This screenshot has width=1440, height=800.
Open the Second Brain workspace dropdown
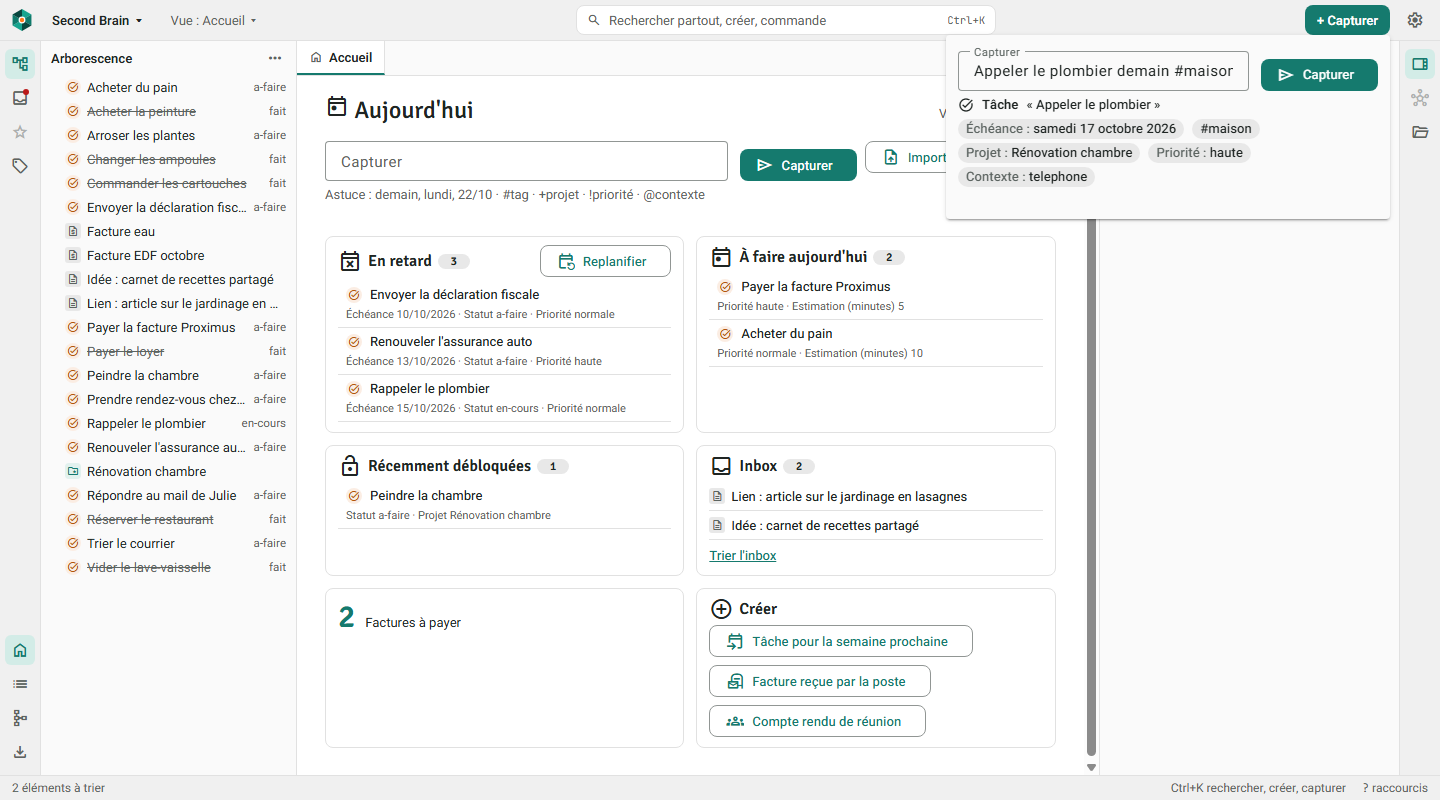pyautogui.click(x=97, y=20)
